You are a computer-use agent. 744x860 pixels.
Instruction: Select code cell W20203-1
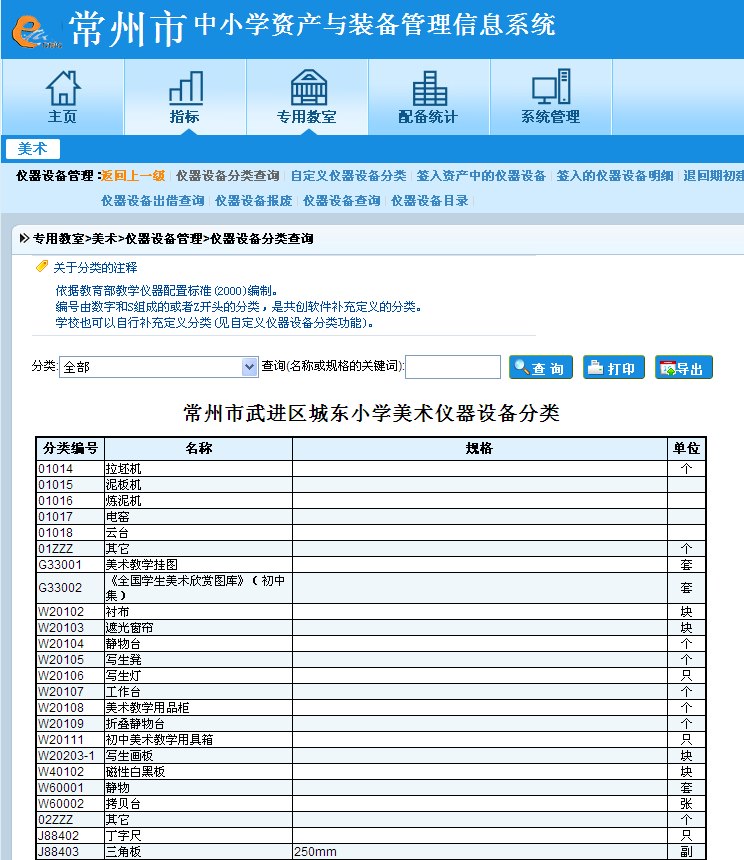click(x=71, y=755)
